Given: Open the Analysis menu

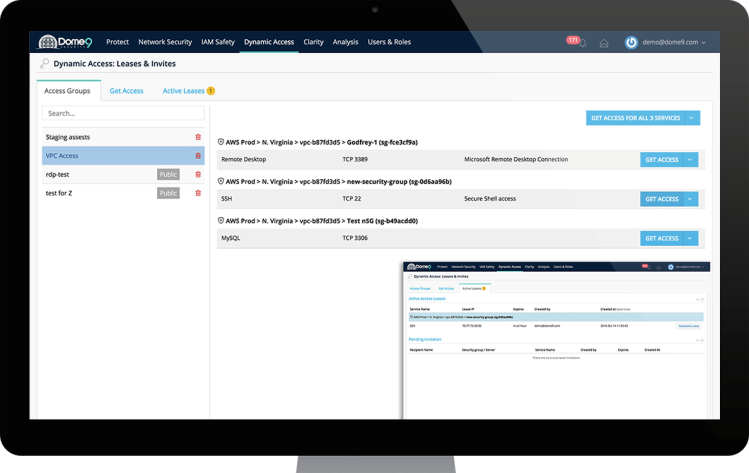Looking at the screenshot, I should pyautogui.click(x=345, y=42).
